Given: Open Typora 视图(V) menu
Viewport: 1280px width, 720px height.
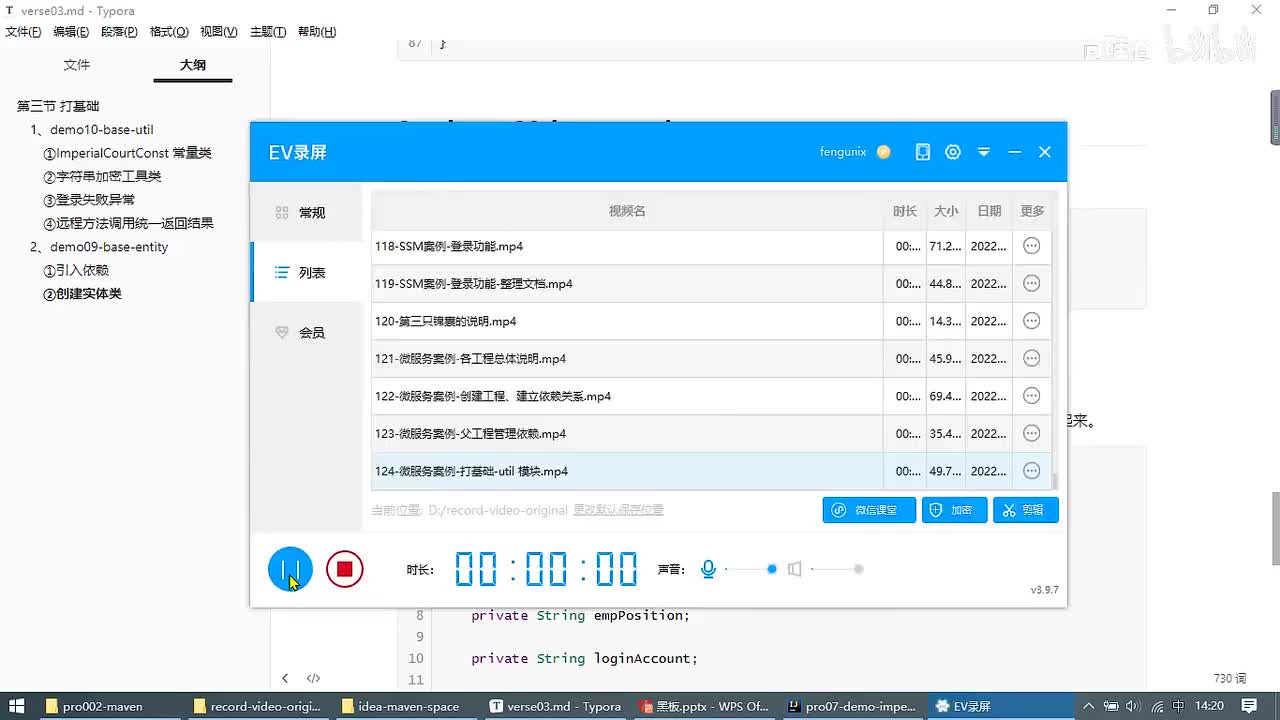Looking at the screenshot, I should [219, 32].
